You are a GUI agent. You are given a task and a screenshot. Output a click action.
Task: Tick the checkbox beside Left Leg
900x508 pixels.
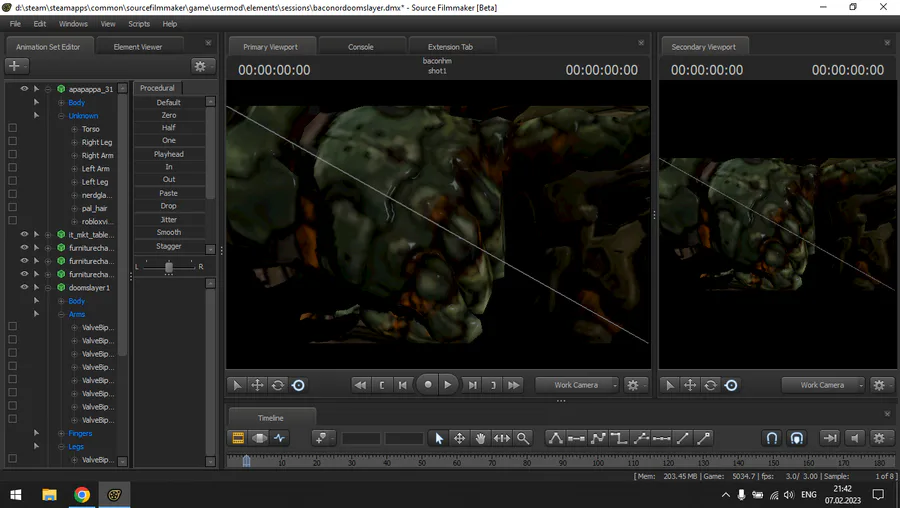[x=13, y=181]
